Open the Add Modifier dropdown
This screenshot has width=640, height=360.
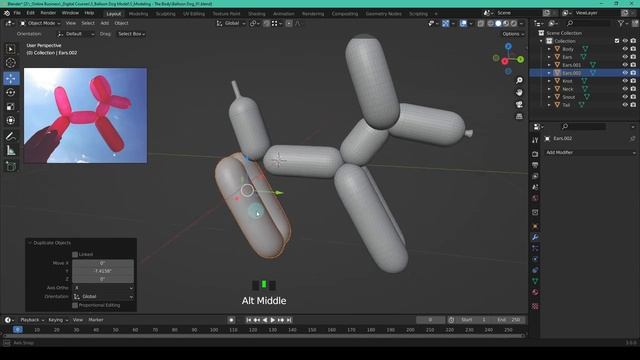coord(590,152)
